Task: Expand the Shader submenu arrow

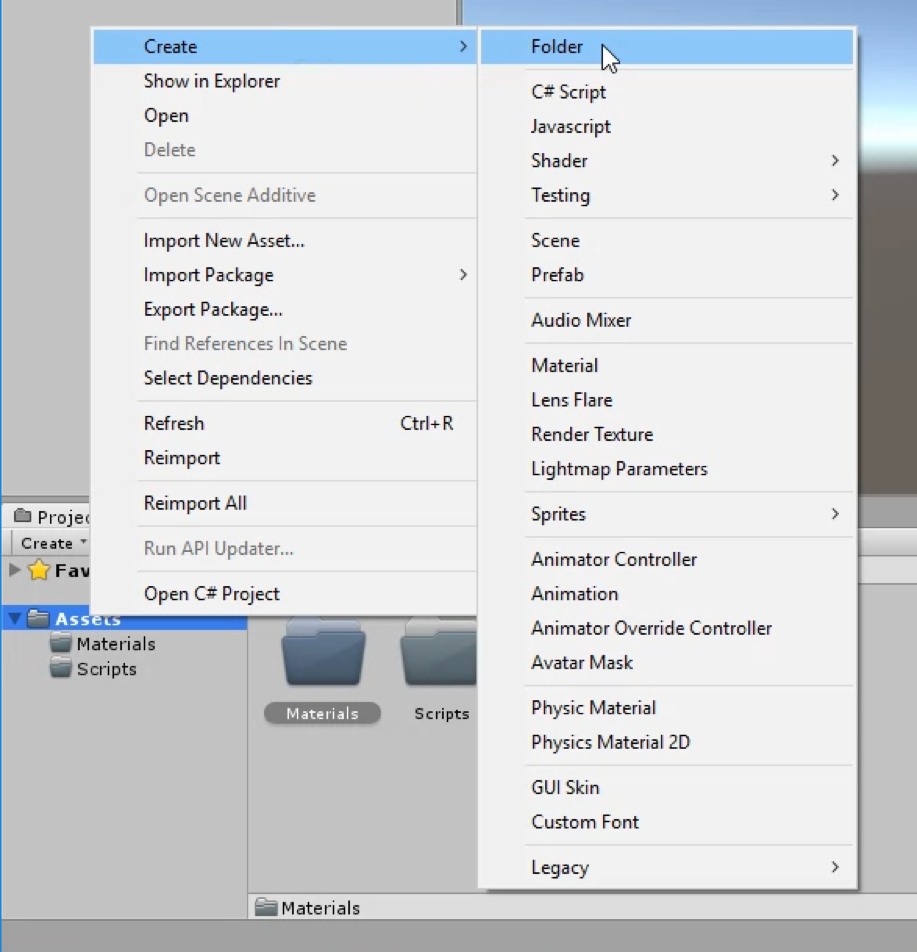Action: (835, 161)
